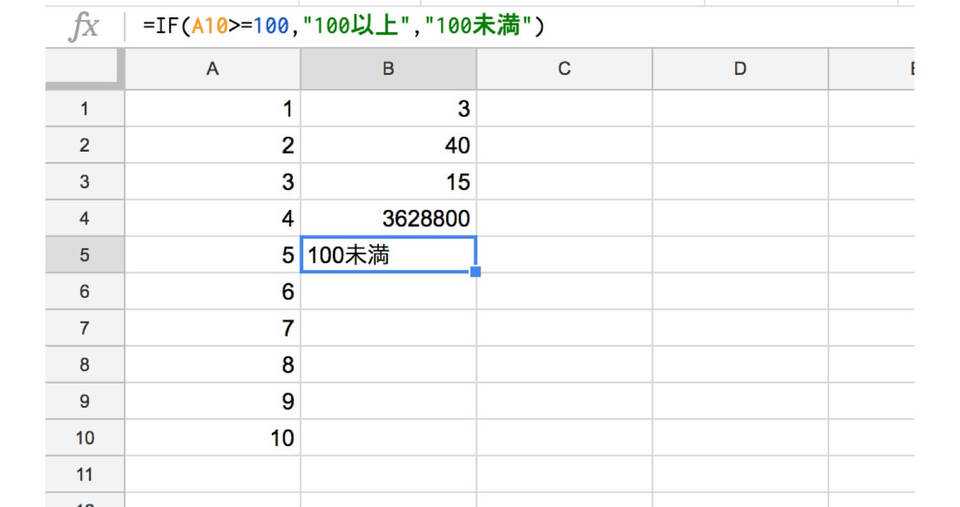
Task: Click the formula bar with the IF formula
Action: point(519,26)
